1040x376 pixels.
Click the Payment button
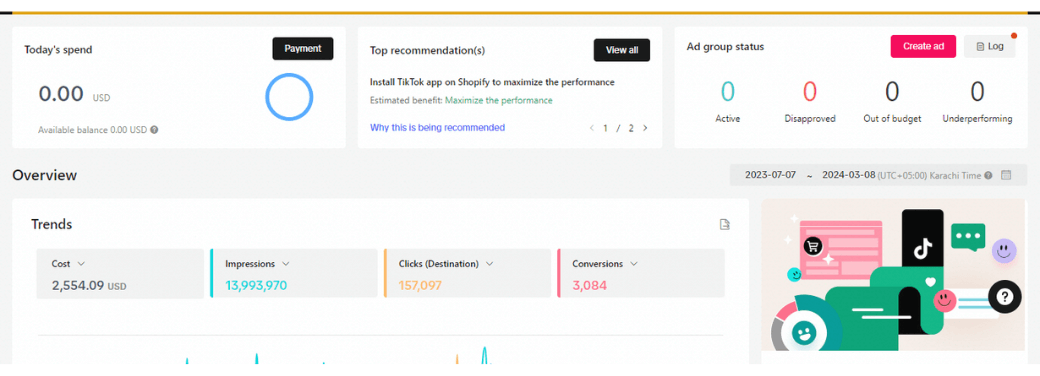(x=302, y=48)
